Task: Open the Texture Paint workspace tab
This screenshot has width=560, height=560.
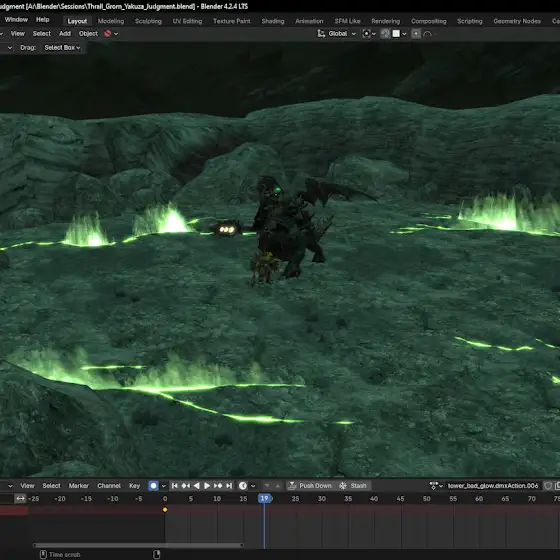Action: click(x=231, y=21)
